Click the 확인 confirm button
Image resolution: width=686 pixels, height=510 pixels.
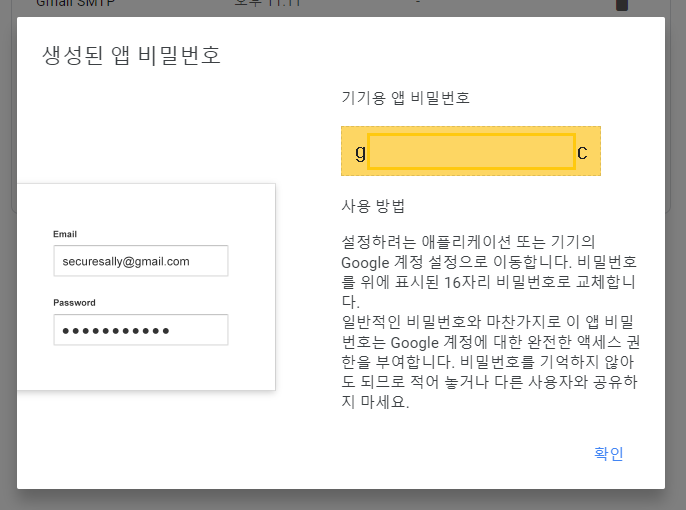(x=609, y=454)
